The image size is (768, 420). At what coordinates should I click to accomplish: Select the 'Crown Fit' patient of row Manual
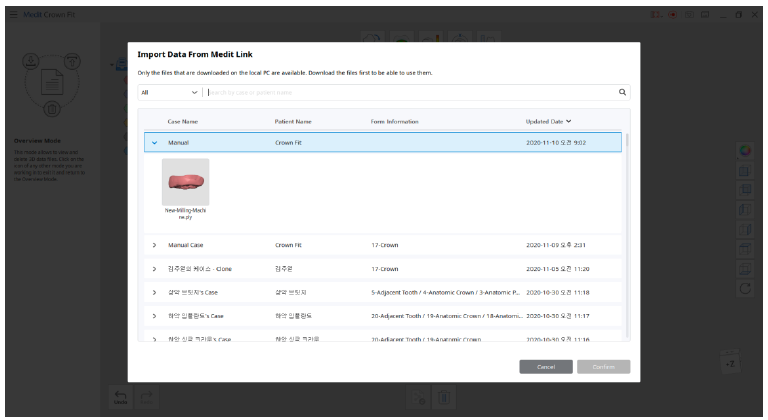point(288,143)
